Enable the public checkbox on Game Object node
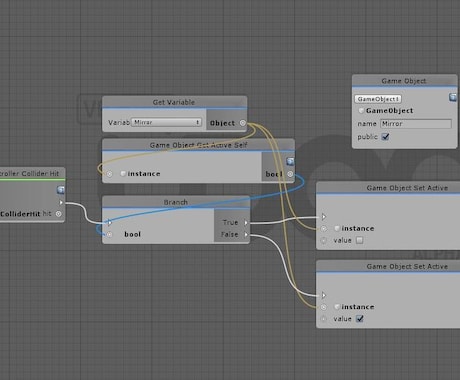460x380 pixels. click(385, 137)
